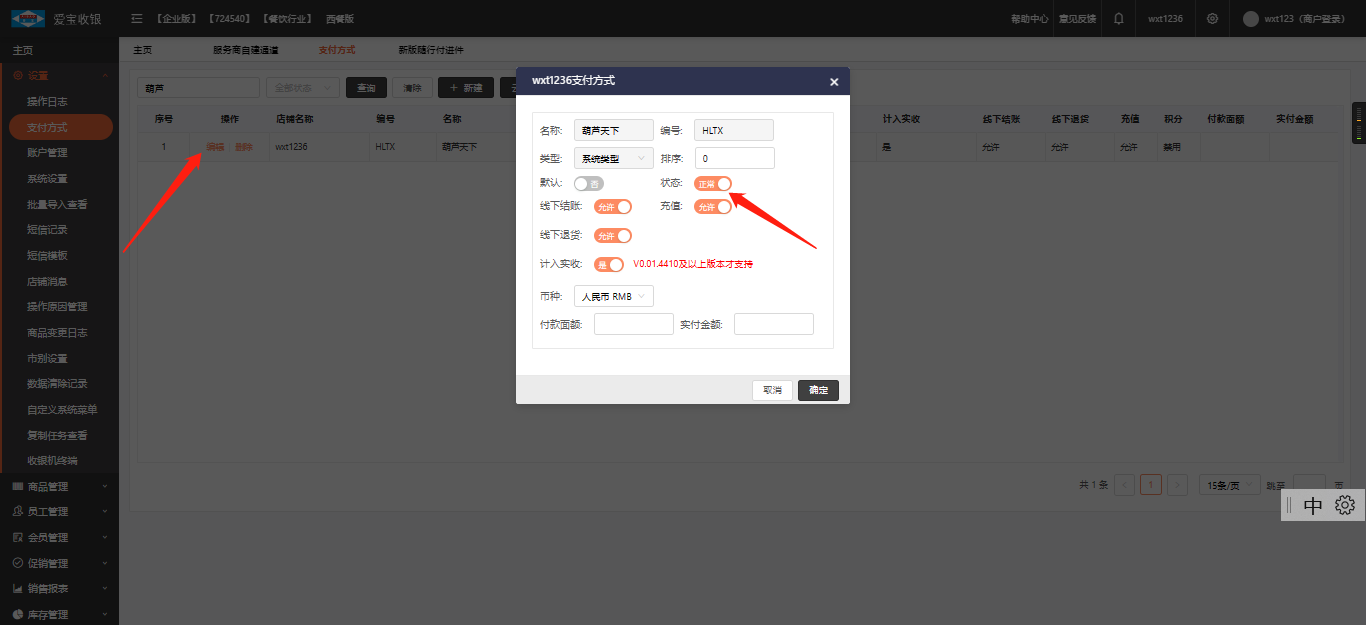The image size is (1366, 625).
Task: Click the 付款面额 input field
Action: tap(633, 324)
